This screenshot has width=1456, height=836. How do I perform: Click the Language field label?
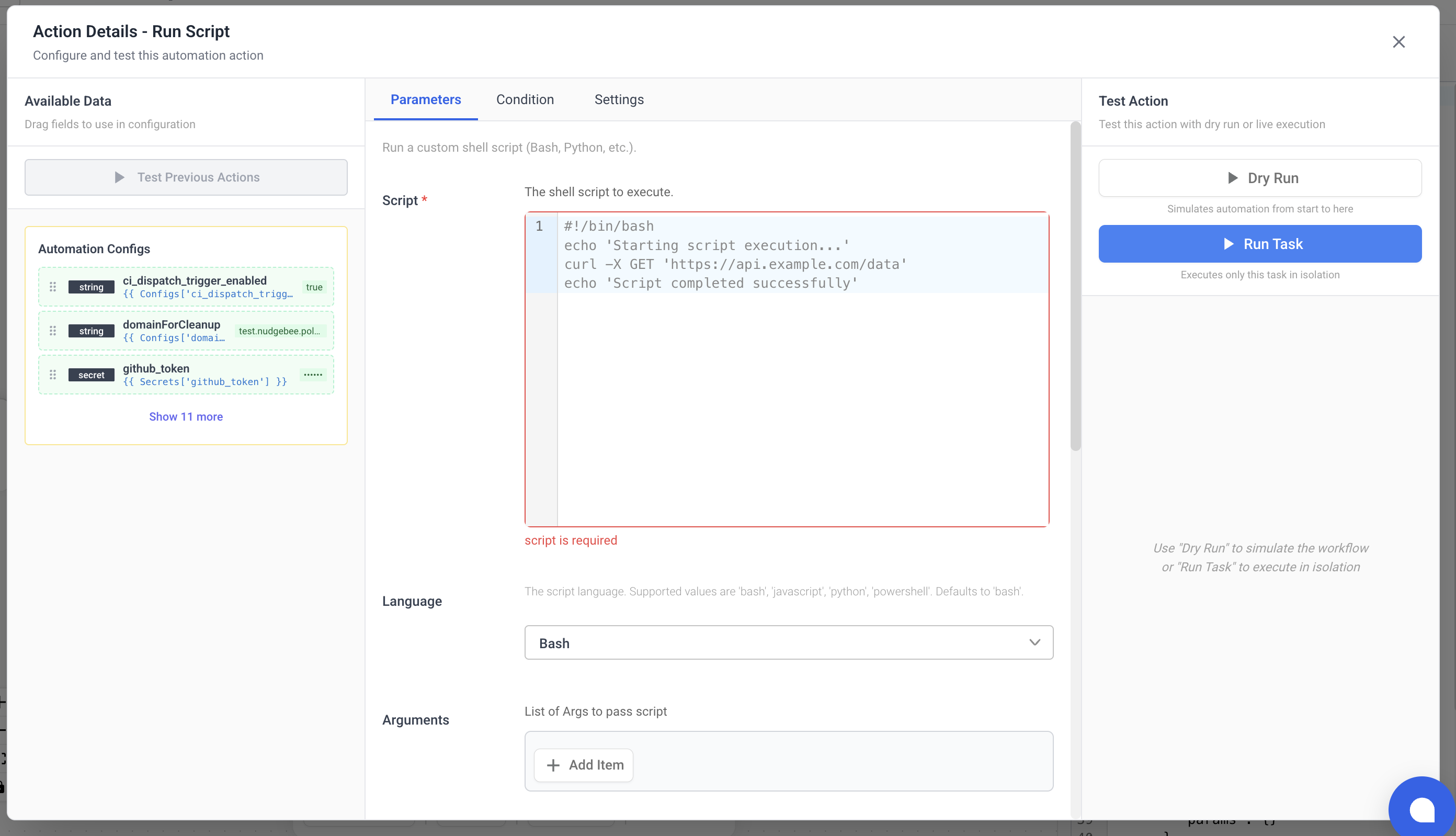tap(412, 601)
